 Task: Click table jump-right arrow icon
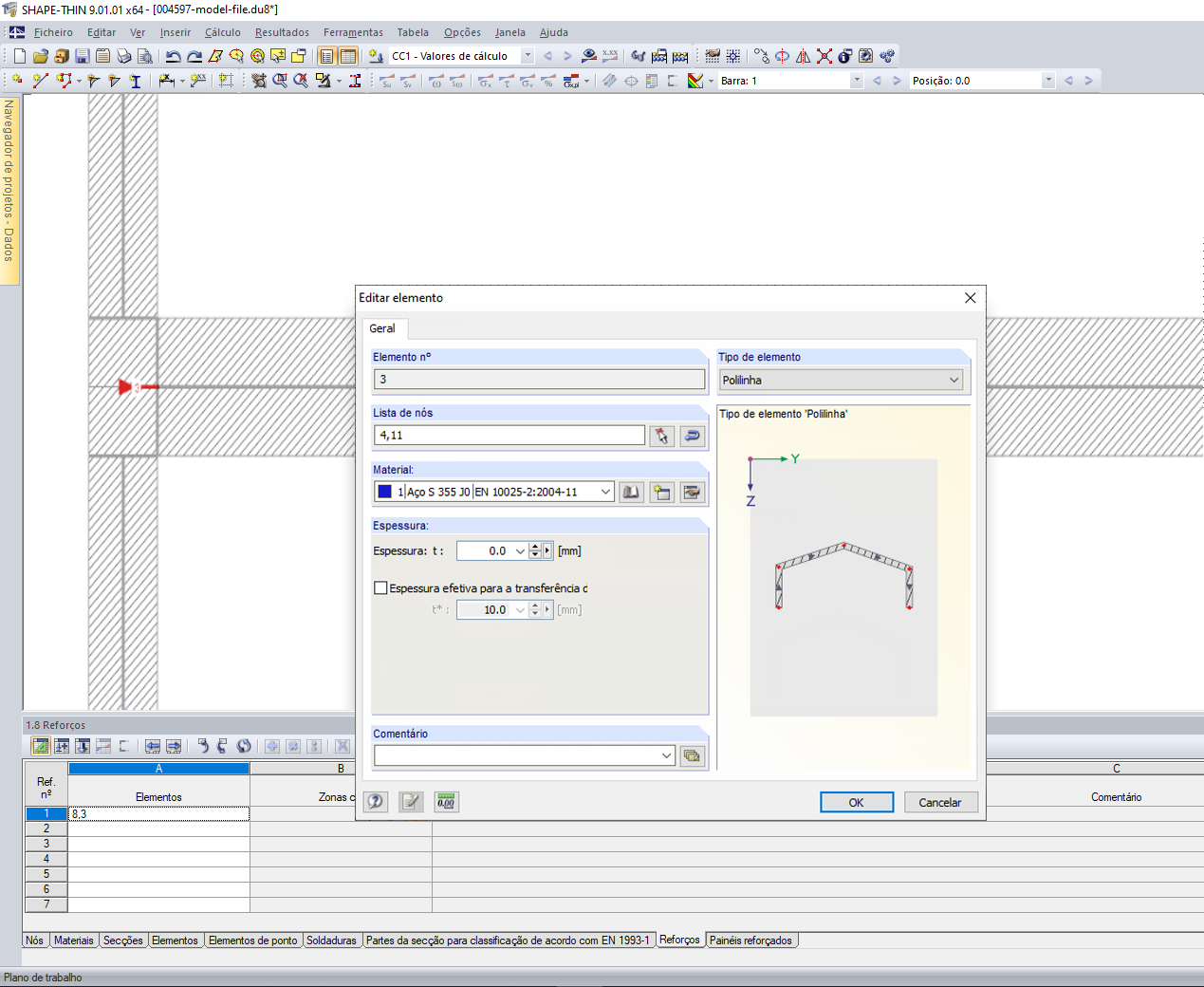point(174,746)
